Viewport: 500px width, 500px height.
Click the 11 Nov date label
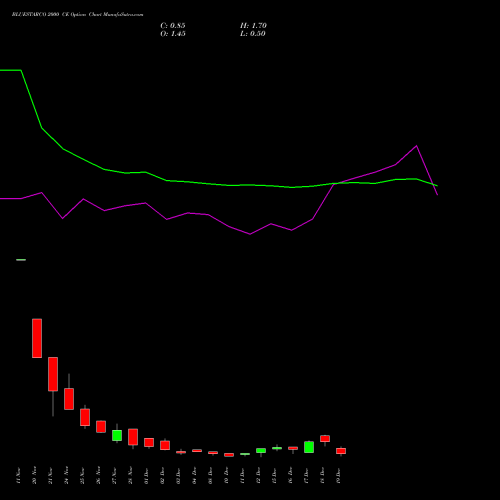click(x=18, y=476)
